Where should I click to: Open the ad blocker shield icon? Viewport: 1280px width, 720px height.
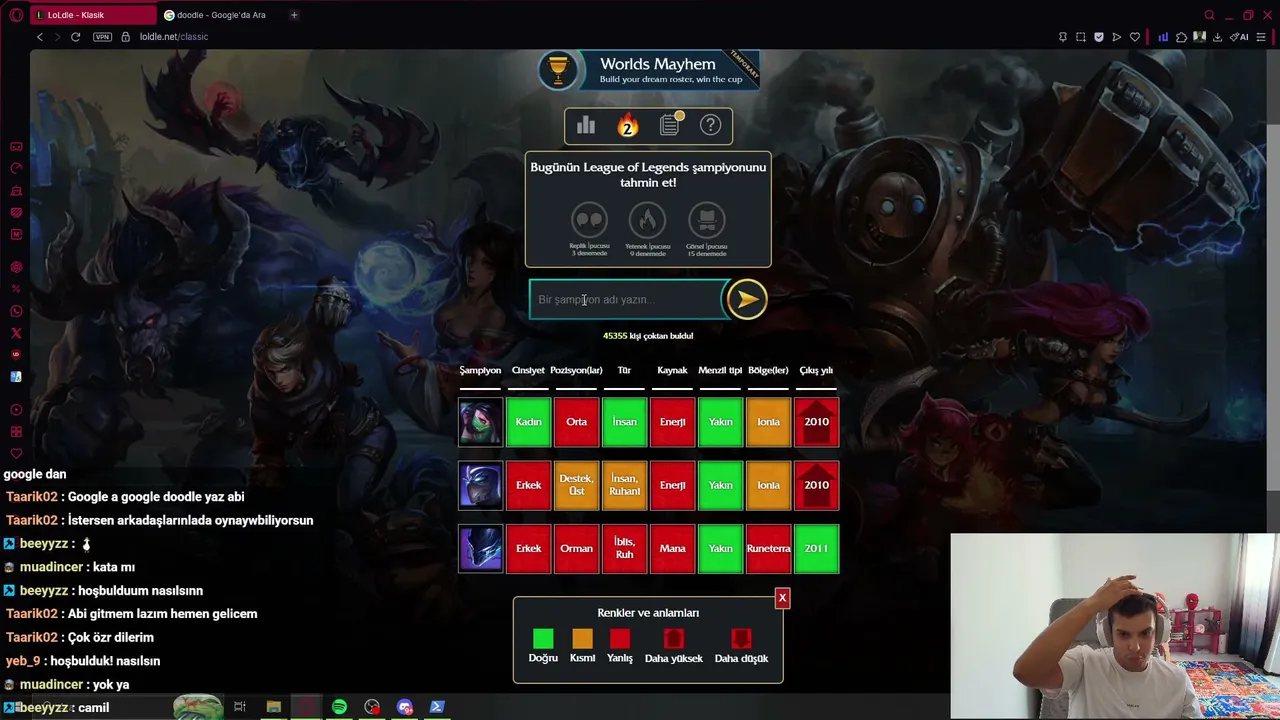(x=1099, y=37)
